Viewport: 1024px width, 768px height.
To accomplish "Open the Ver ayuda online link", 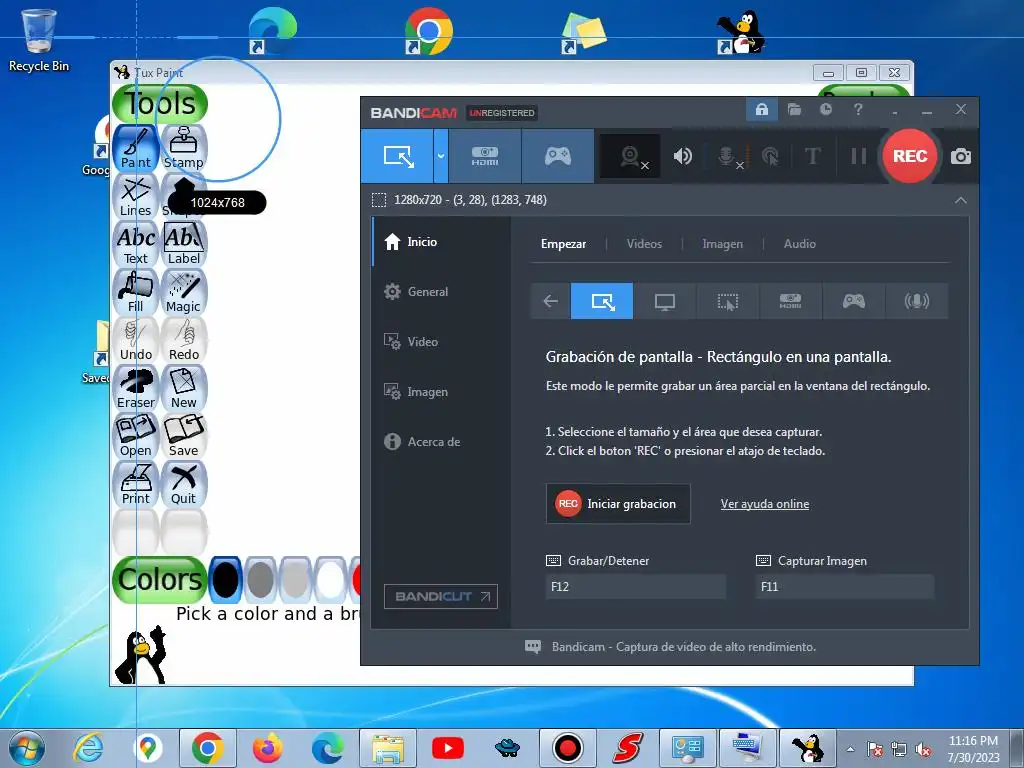I will pyautogui.click(x=765, y=504).
